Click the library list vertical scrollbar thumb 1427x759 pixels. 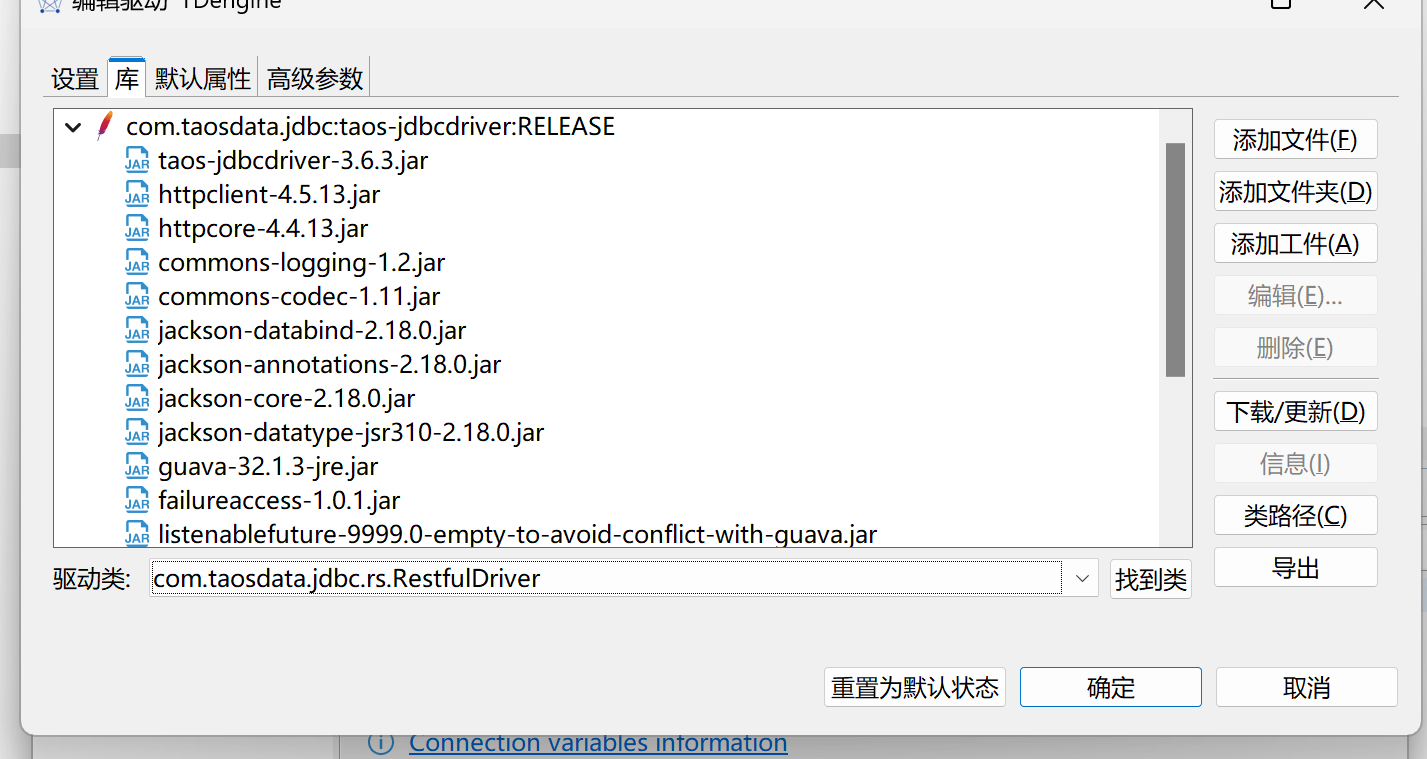coord(1175,260)
